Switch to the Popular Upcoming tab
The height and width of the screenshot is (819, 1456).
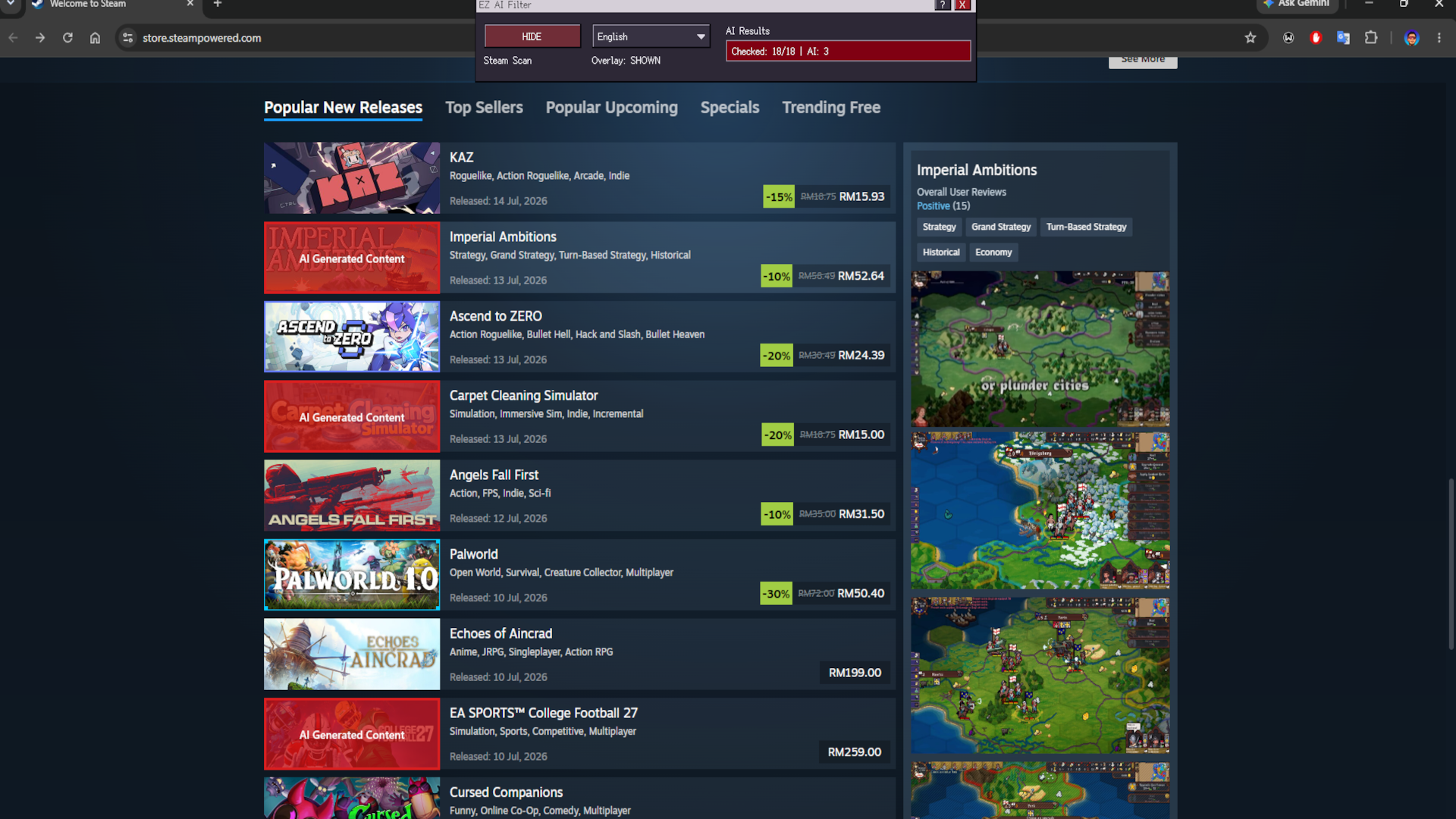click(x=611, y=108)
